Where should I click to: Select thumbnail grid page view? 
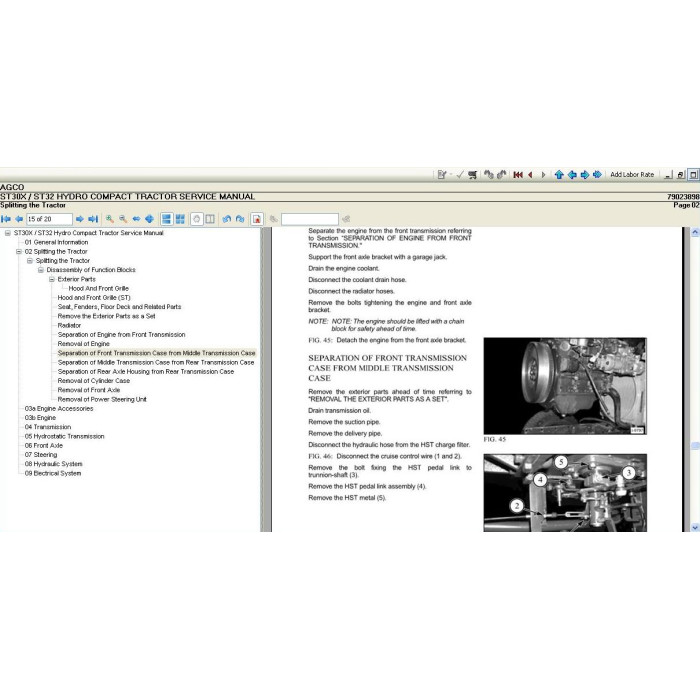click(x=180, y=219)
